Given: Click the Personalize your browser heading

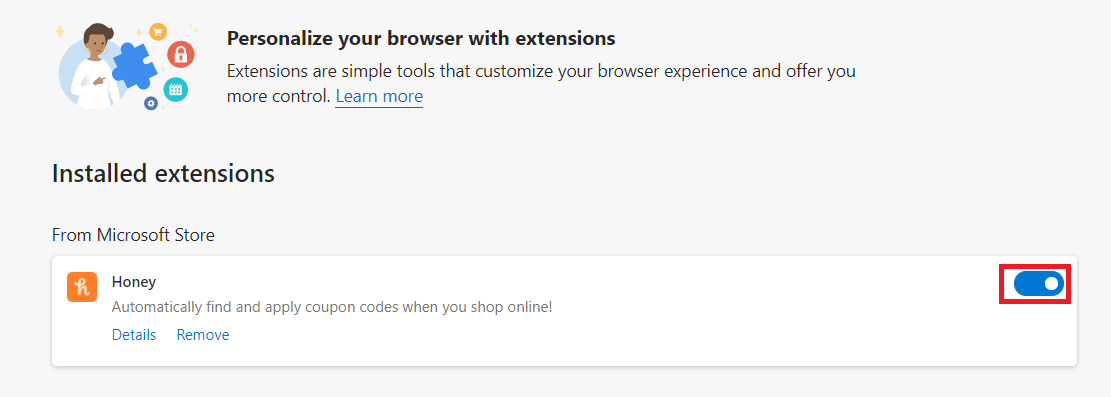Looking at the screenshot, I should tap(421, 38).
